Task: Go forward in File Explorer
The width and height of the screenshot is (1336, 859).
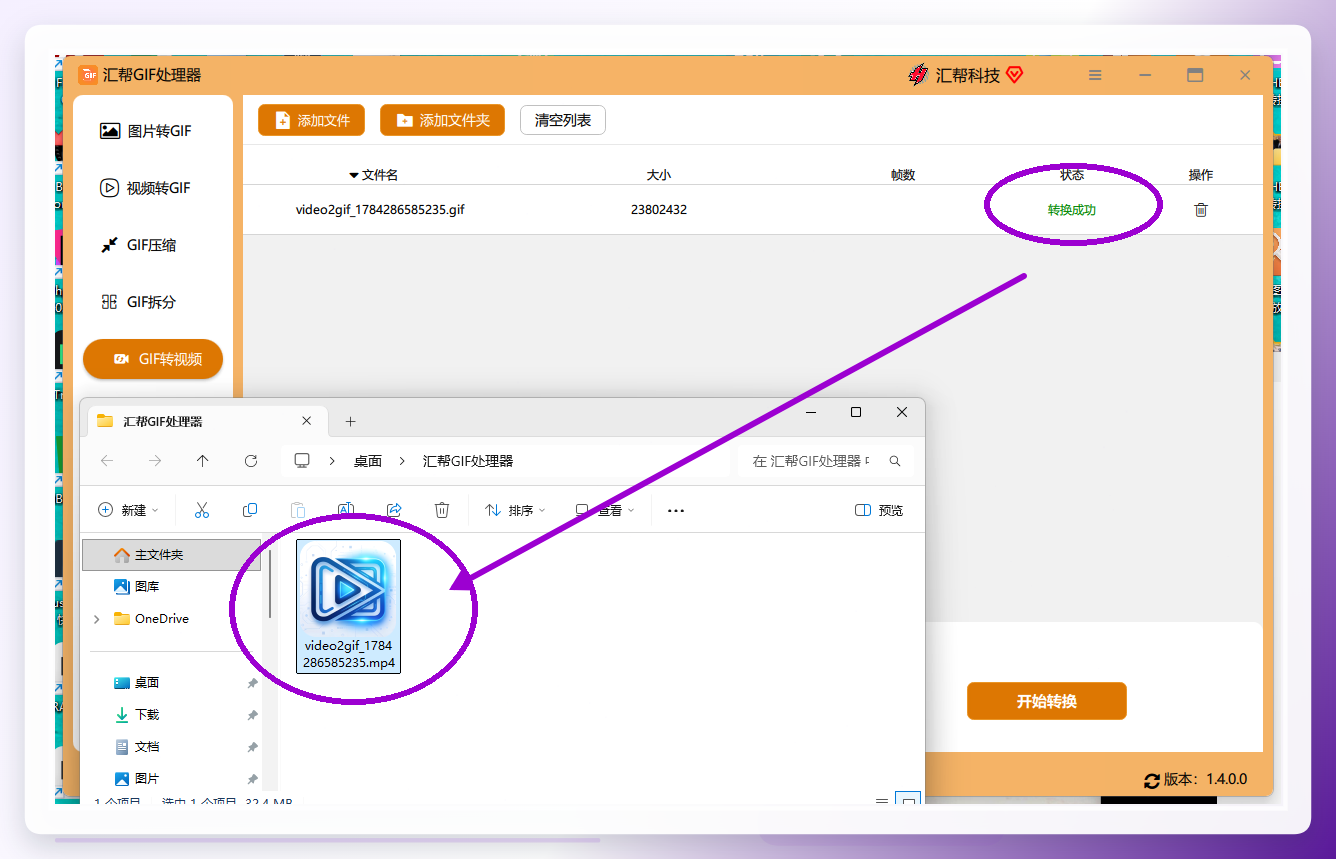Action: click(x=155, y=461)
